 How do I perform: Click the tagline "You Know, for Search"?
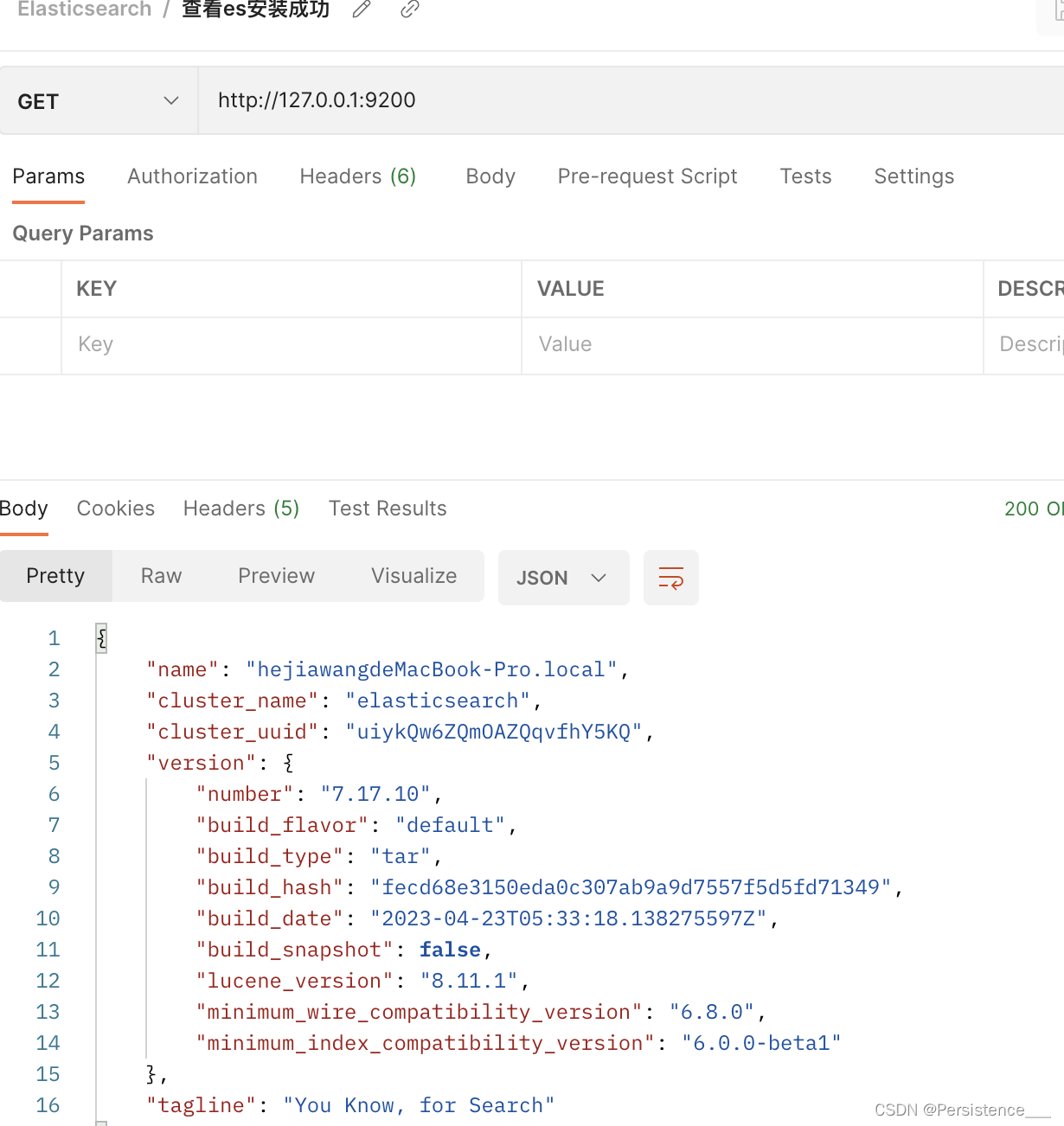(x=419, y=1105)
